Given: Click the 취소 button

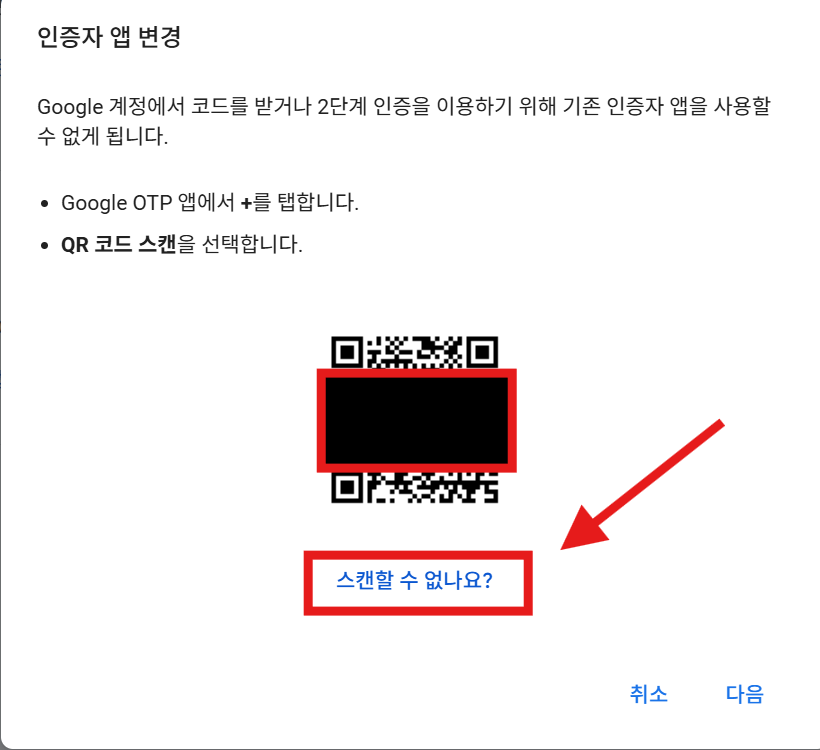Looking at the screenshot, I should coord(648,694).
